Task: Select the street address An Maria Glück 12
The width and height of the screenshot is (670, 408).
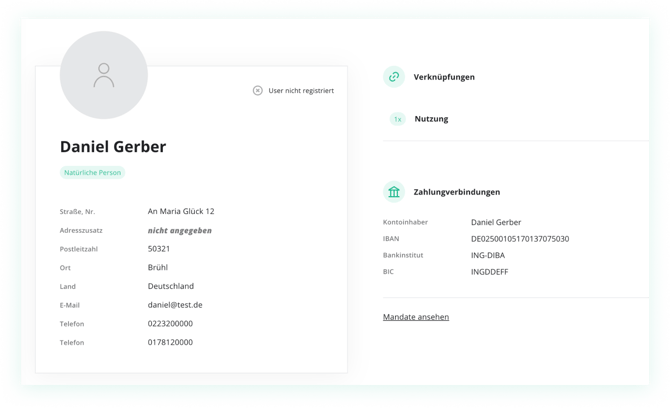Action: (x=181, y=211)
